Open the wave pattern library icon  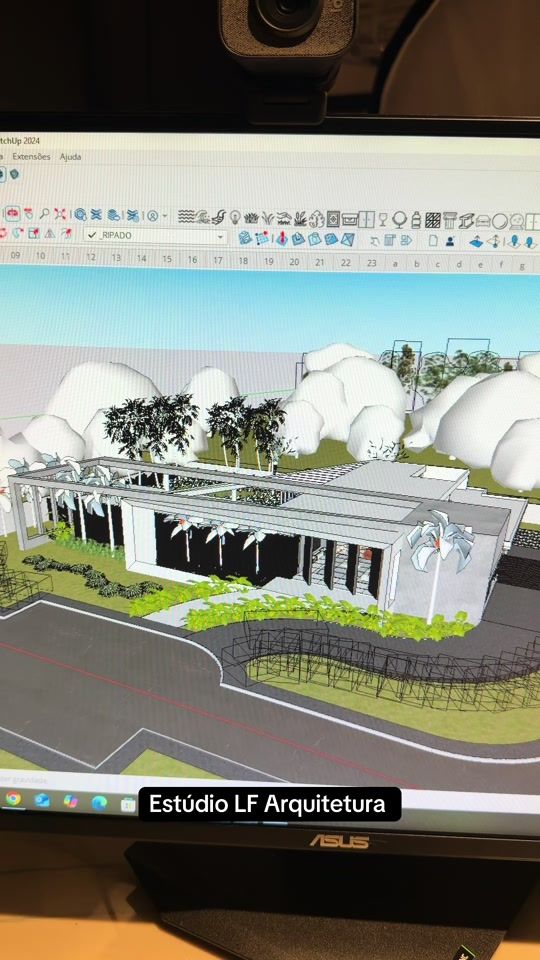click(x=186, y=216)
